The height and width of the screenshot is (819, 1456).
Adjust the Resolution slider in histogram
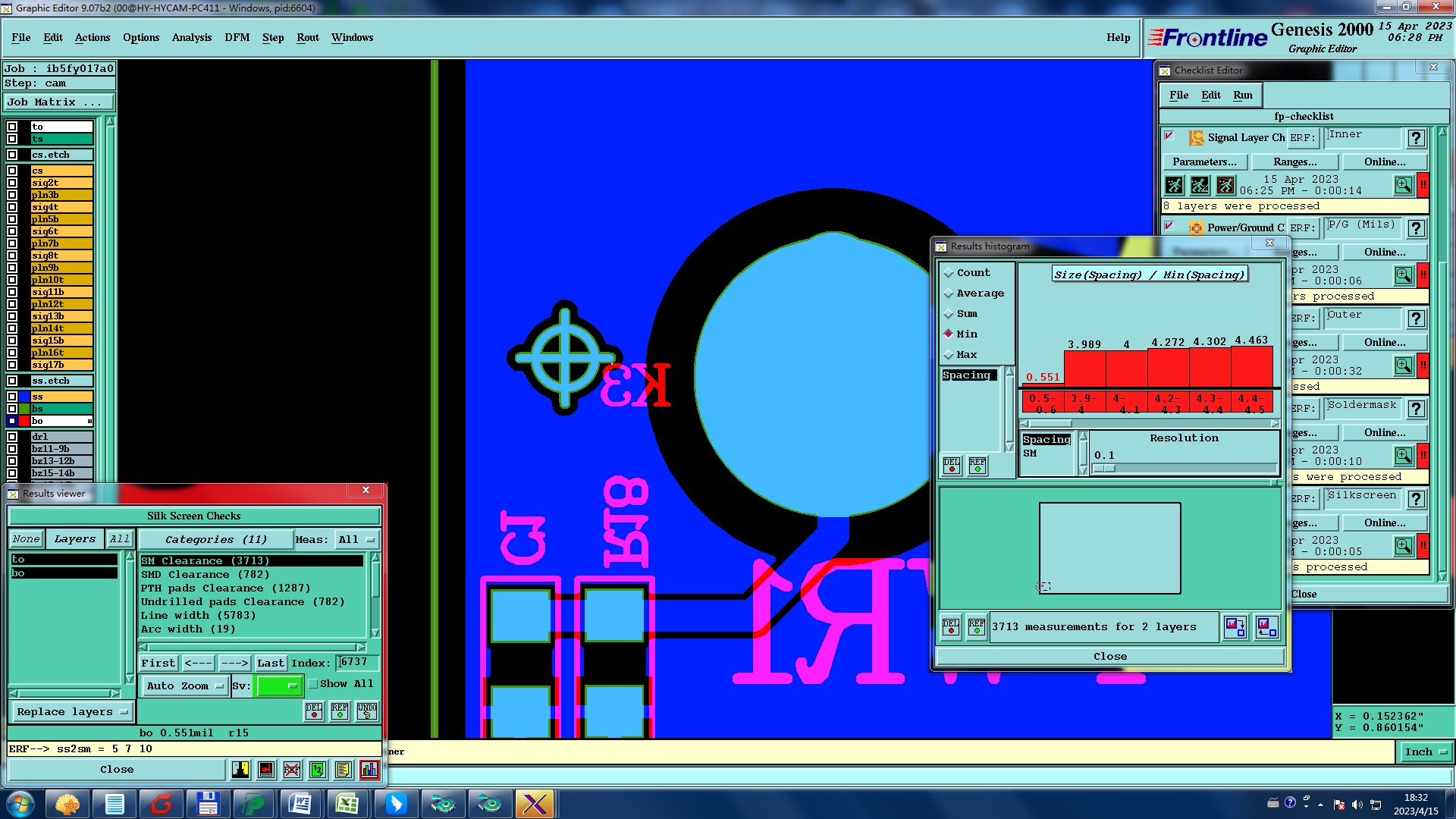tap(1106, 469)
